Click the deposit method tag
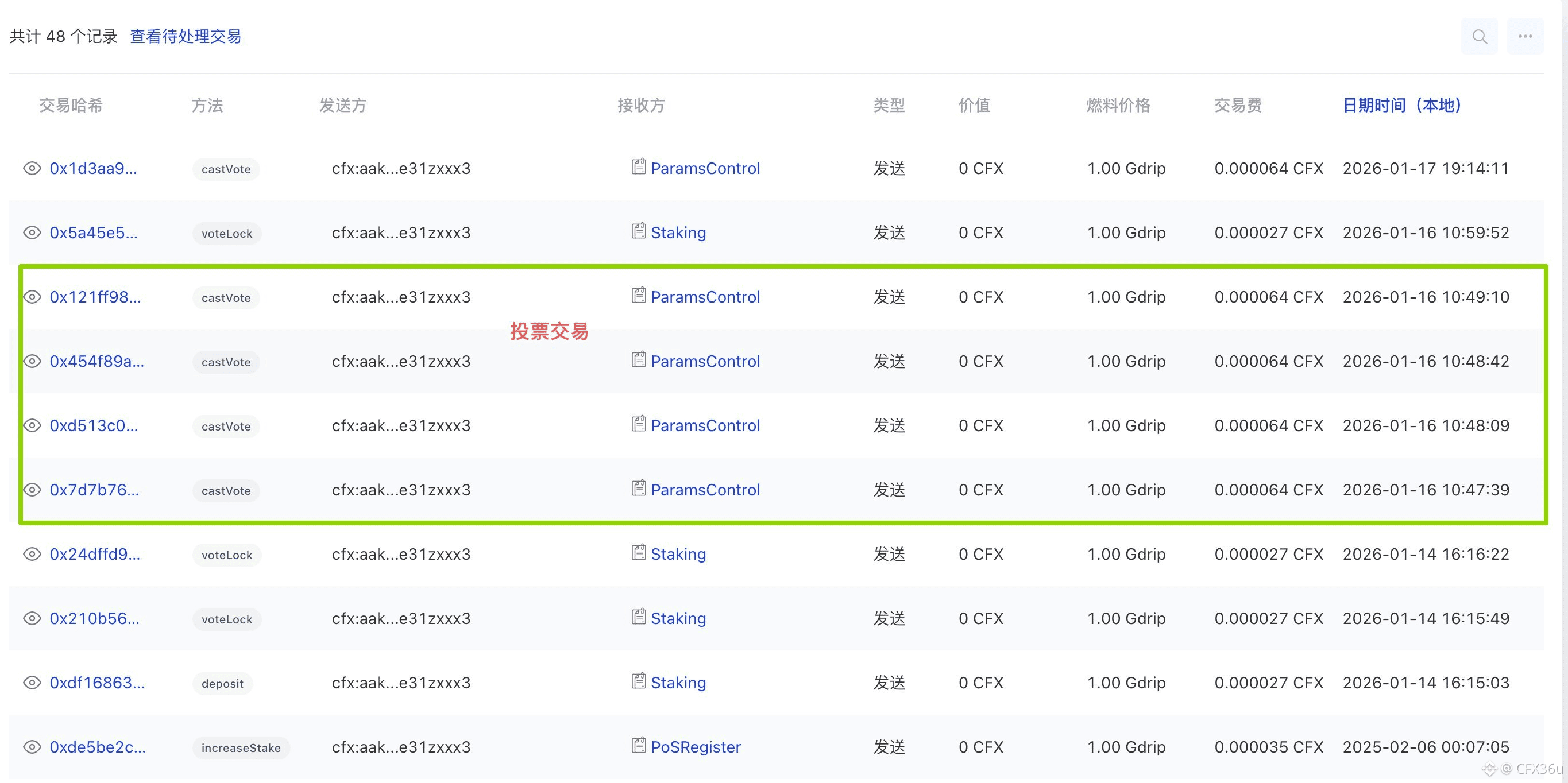The width and height of the screenshot is (1568, 783). pyautogui.click(x=222, y=684)
